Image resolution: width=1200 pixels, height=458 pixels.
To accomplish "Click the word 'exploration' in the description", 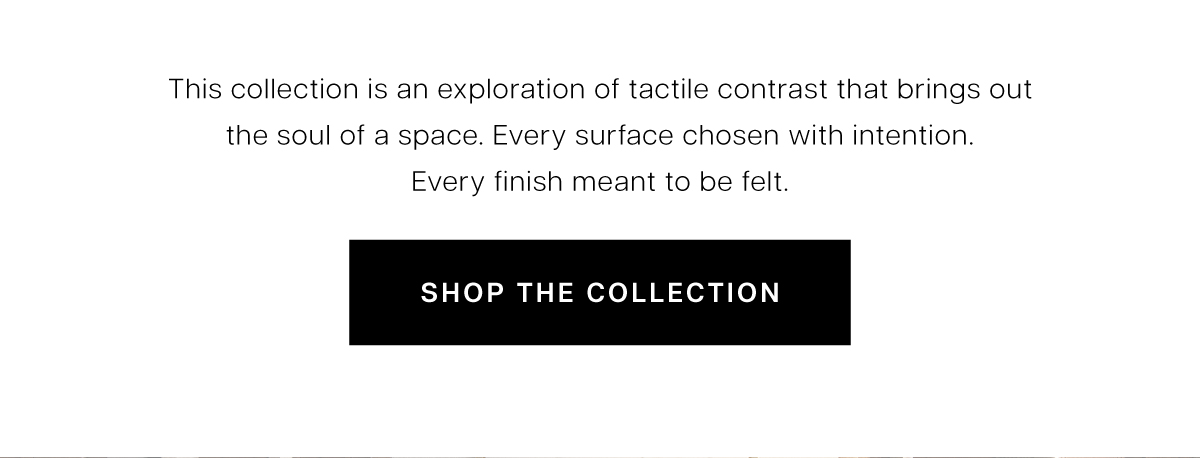I will point(516,91).
